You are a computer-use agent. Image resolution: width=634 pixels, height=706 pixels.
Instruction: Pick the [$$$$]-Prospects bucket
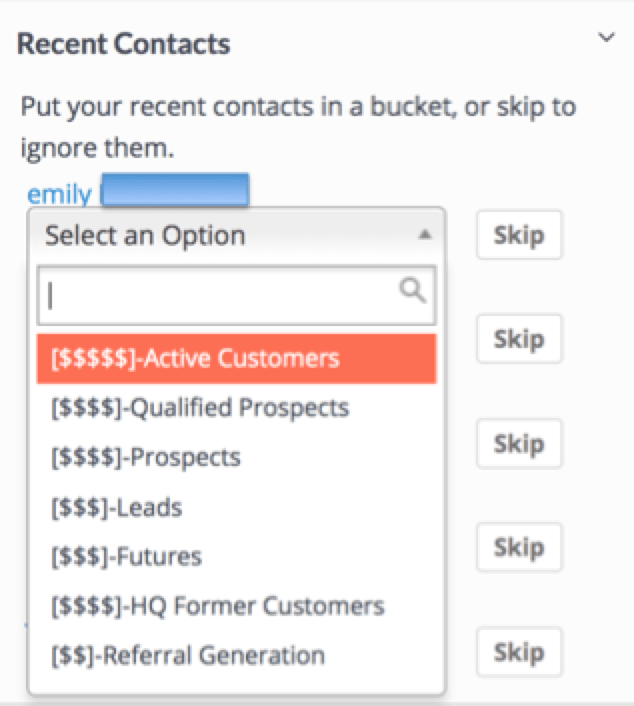pos(236,457)
